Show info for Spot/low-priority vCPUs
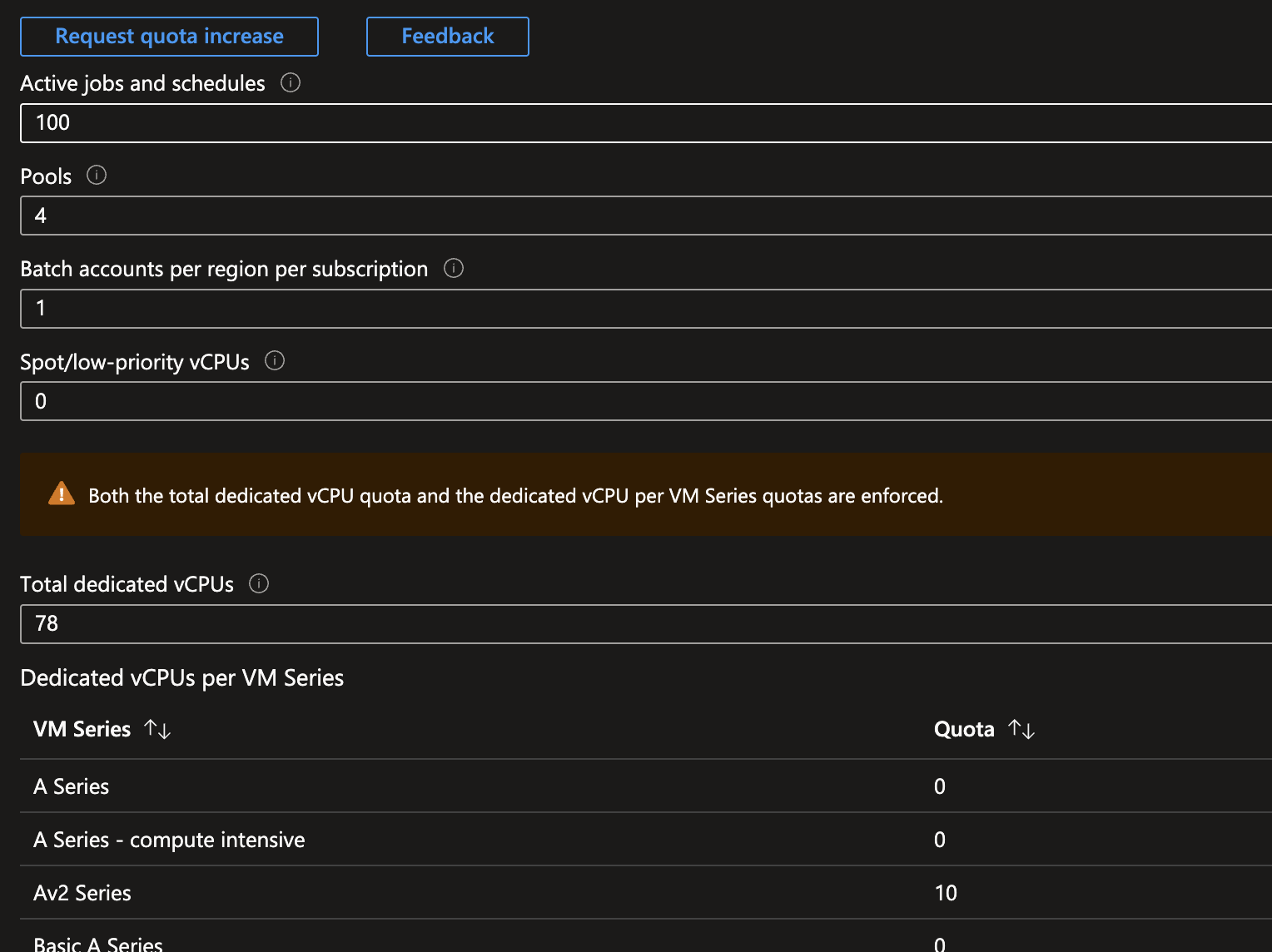Image resolution: width=1272 pixels, height=952 pixels. click(x=275, y=360)
